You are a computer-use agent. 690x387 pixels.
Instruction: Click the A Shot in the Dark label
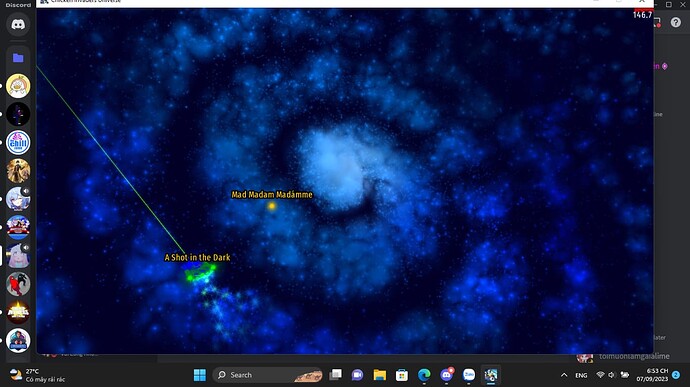coord(197,258)
